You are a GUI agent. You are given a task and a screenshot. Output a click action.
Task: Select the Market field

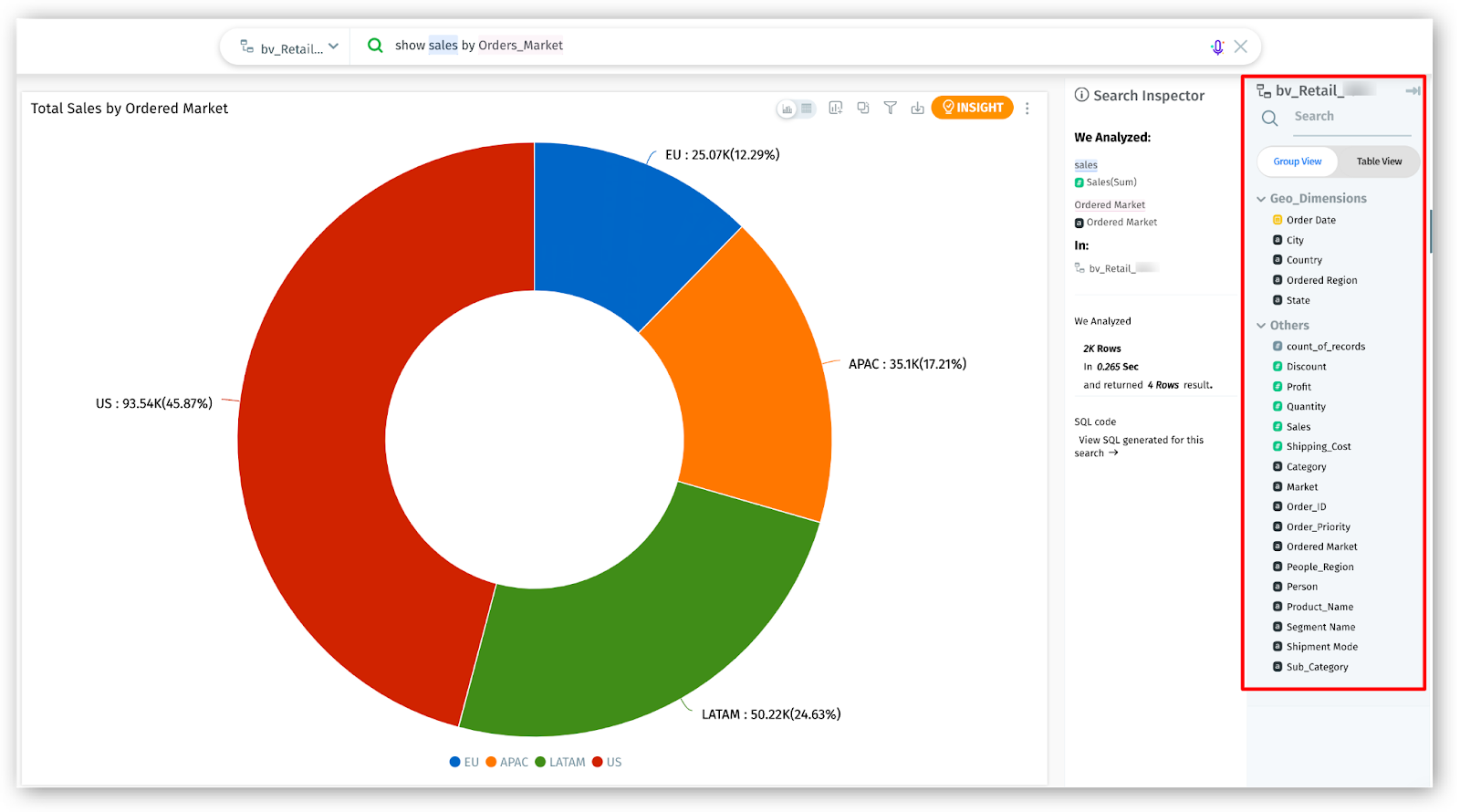click(1302, 487)
